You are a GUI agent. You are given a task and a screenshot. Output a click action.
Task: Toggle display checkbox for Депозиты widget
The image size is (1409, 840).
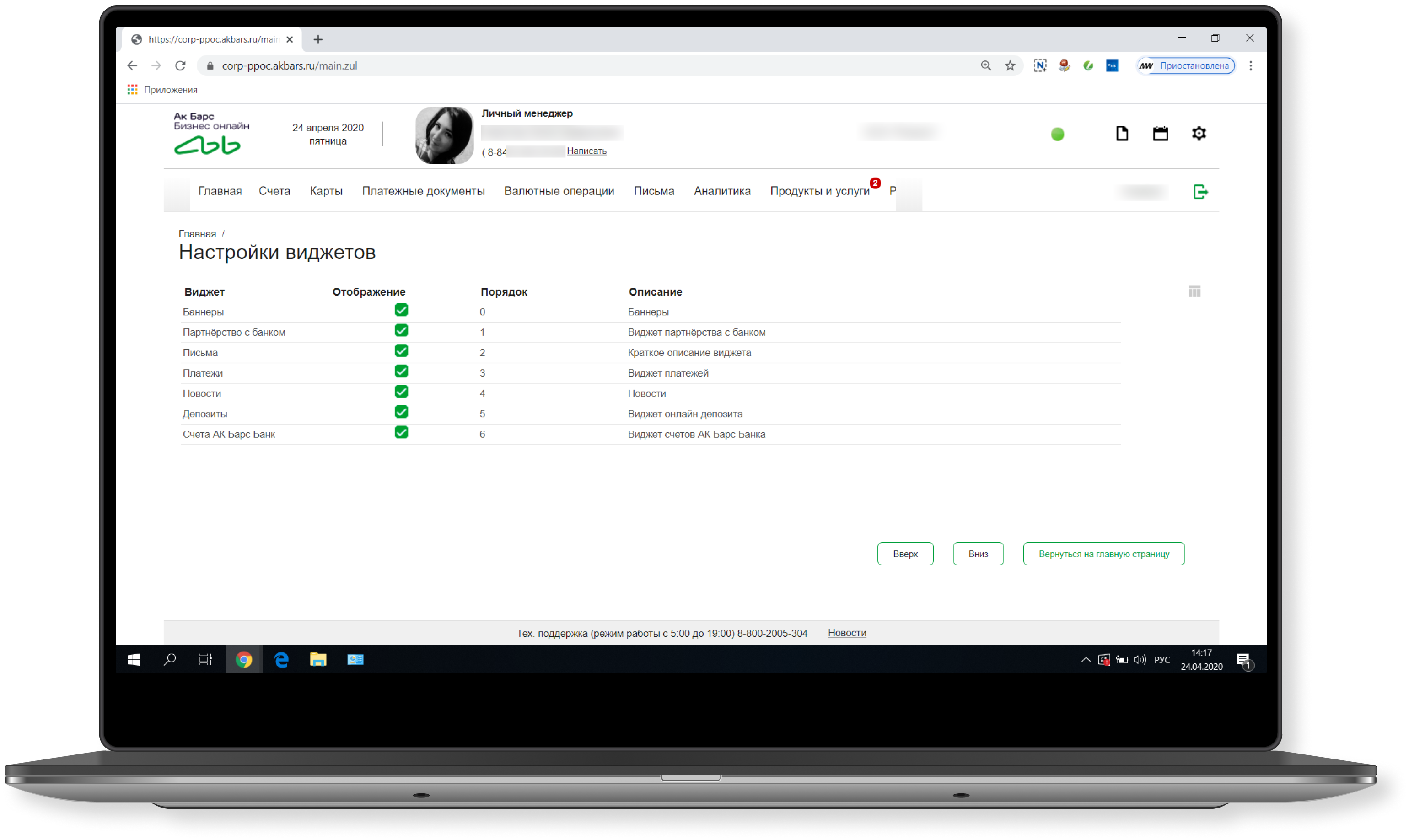[x=401, y=412]
